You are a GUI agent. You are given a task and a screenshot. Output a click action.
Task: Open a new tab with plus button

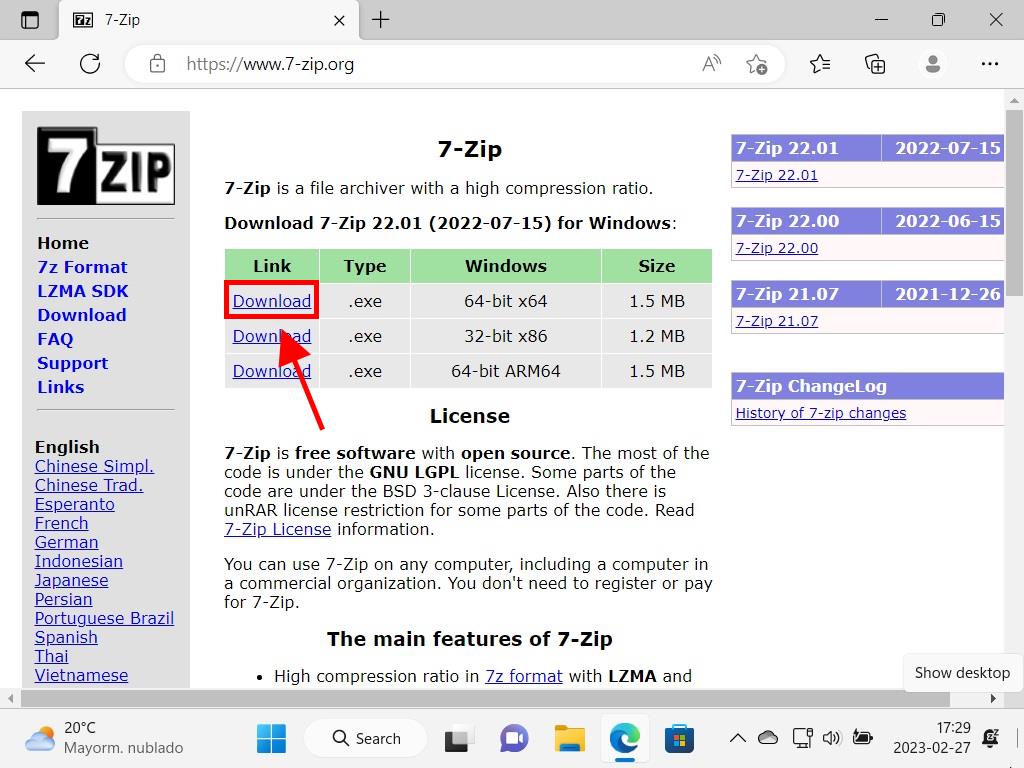381,20
